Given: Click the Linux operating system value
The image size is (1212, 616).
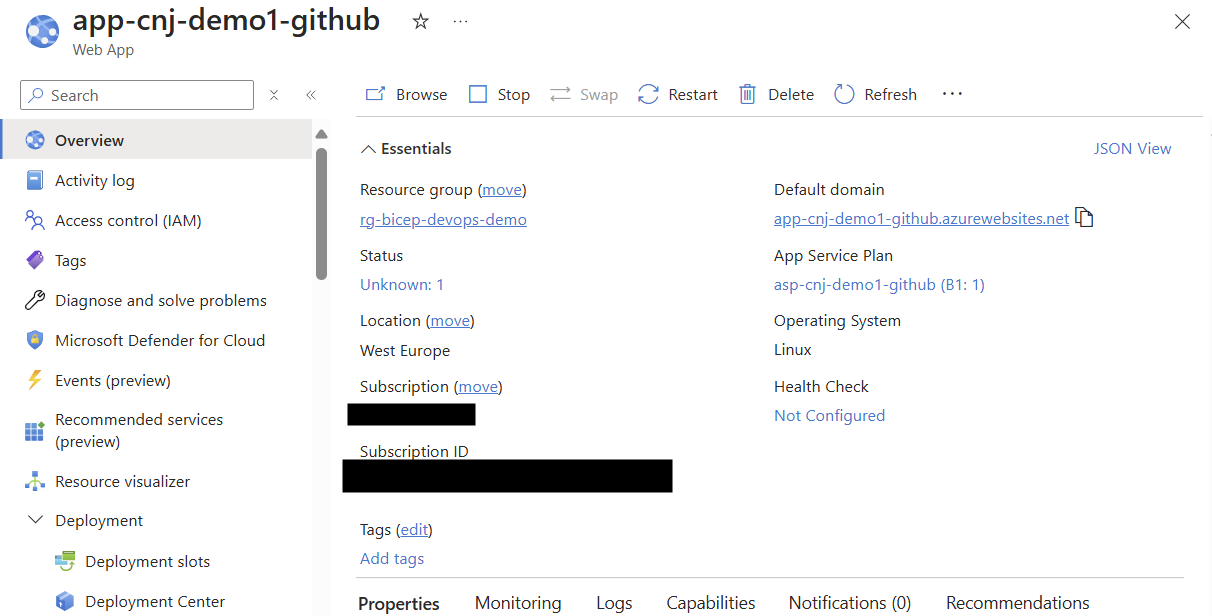Looking at the screenshot, I should (793, 349).
